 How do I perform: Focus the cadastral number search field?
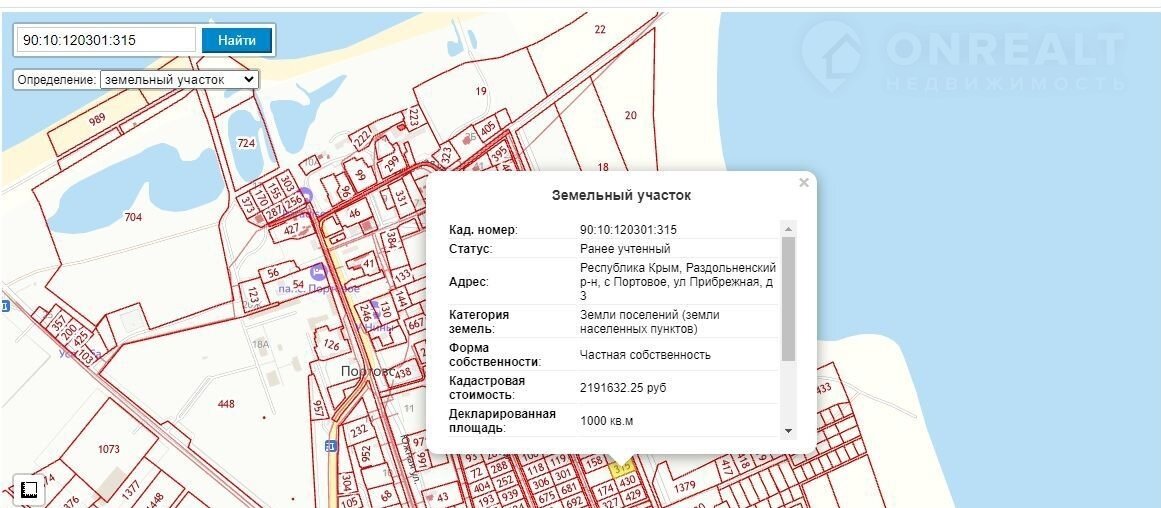[x=106, y=40]
